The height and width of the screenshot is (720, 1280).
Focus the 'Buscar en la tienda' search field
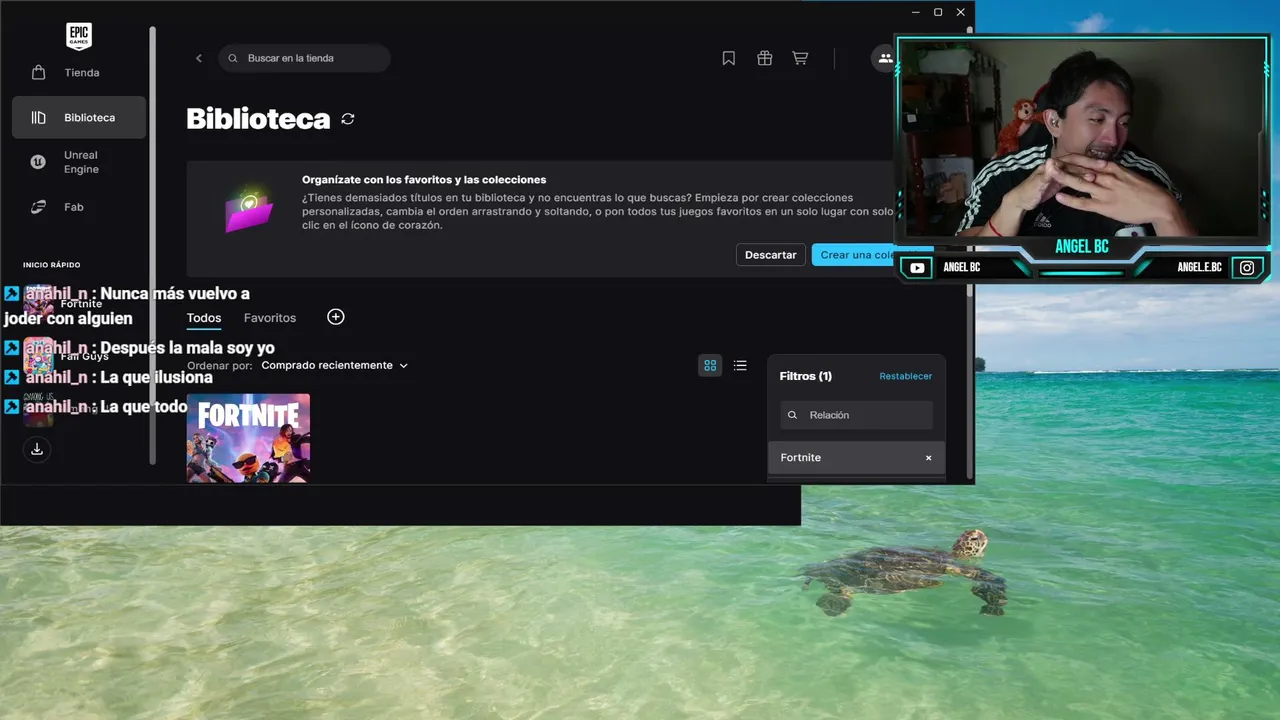click(304, 58)
